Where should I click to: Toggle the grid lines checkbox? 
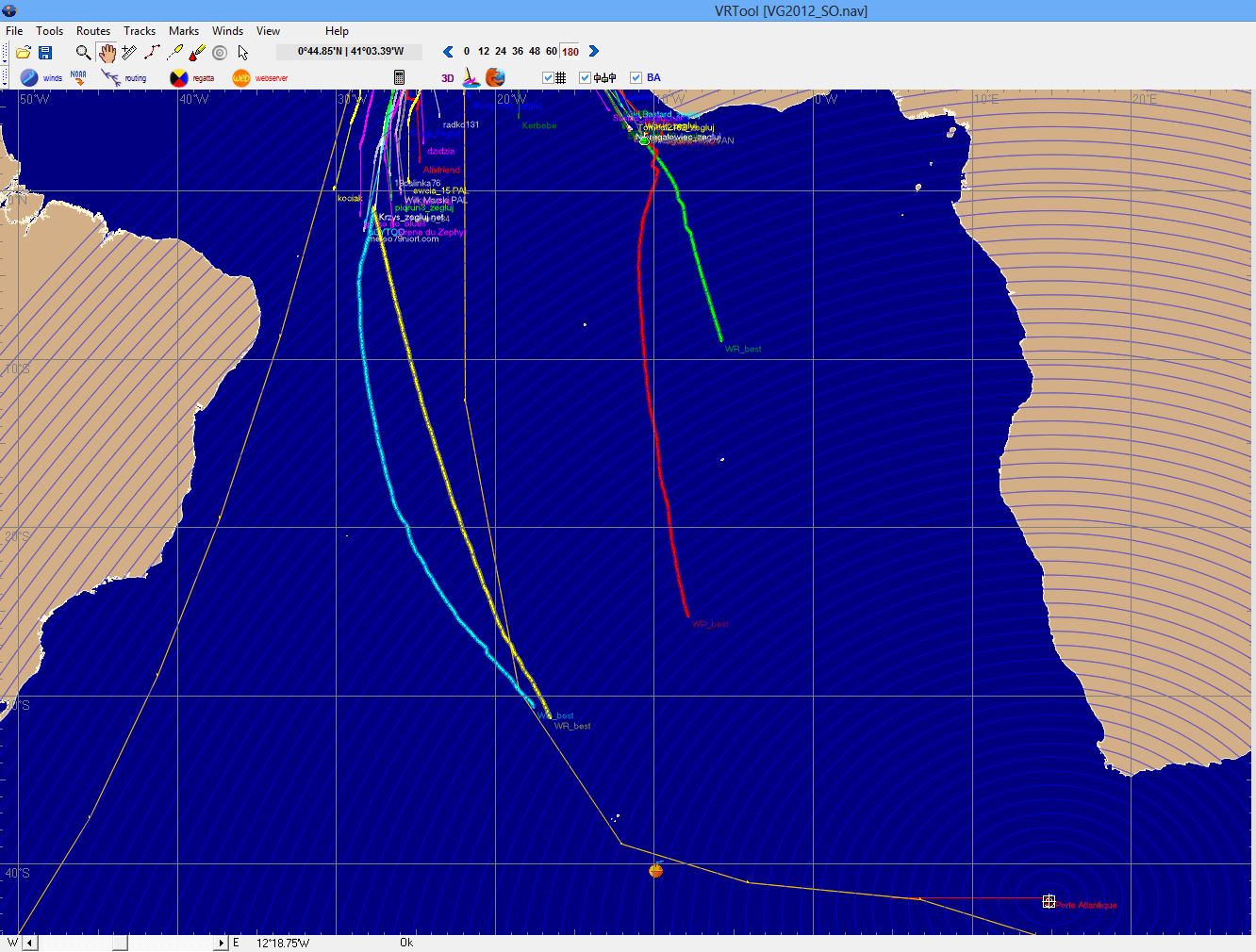[x=549, y=78]
